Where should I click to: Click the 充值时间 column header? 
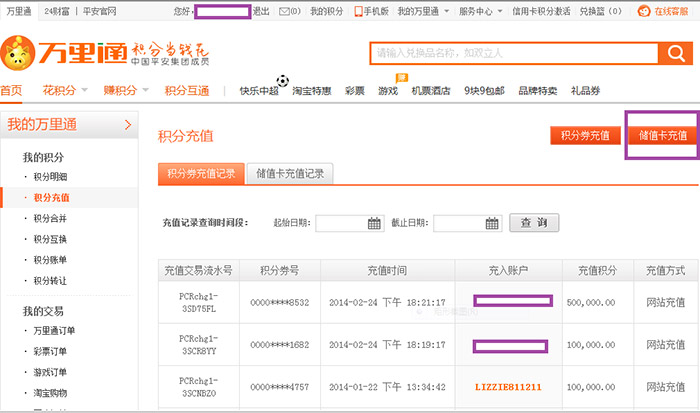pos(387,271)
